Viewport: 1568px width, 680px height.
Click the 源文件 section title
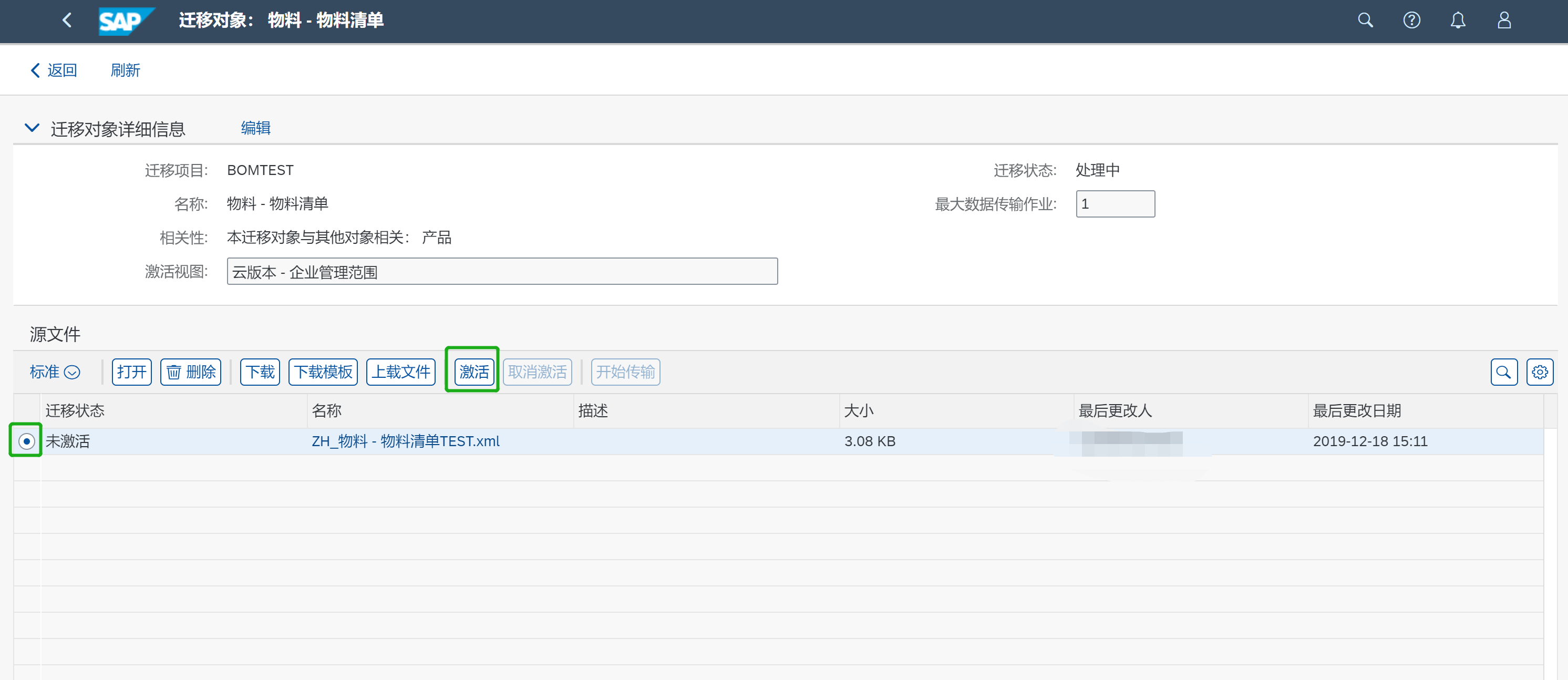click(55, 334)
